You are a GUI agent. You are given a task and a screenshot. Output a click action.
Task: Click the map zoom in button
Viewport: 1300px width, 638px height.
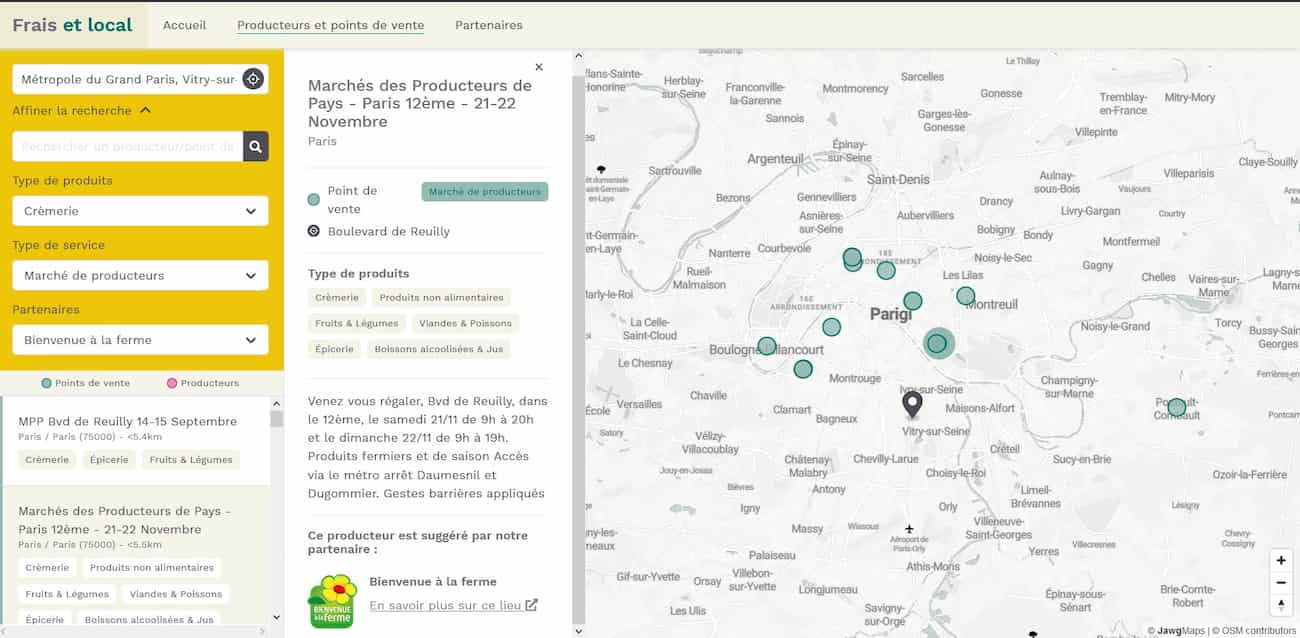tap(1281, 560)
